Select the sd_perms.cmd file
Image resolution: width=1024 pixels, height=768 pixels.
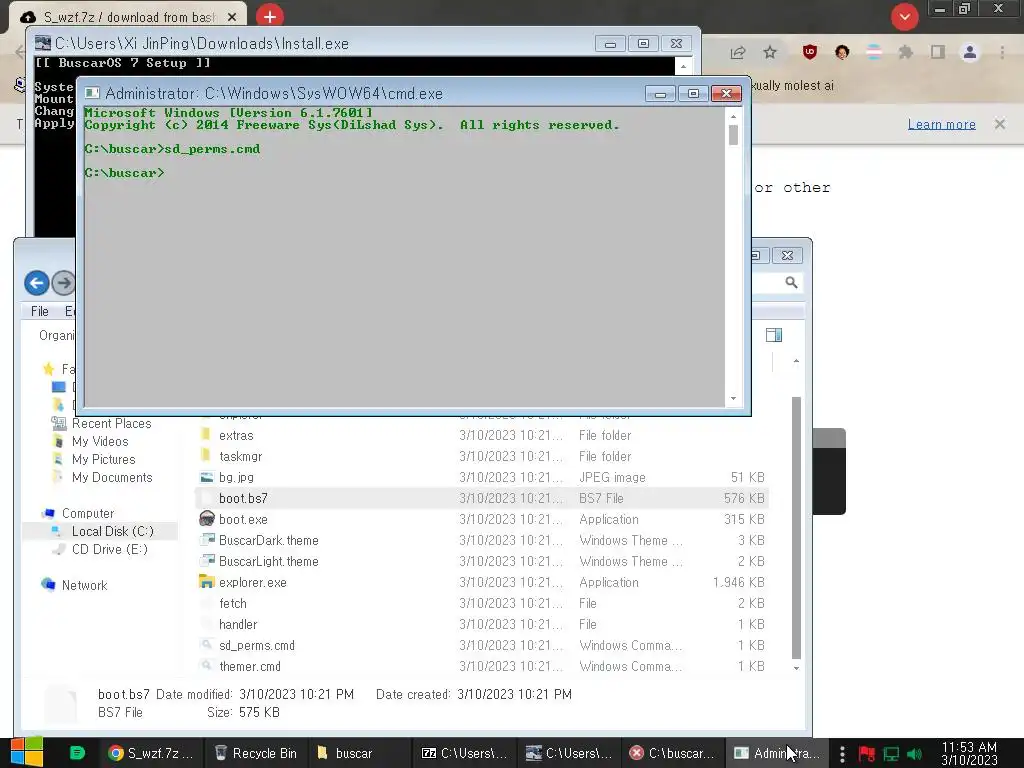(x=257, y=645)
